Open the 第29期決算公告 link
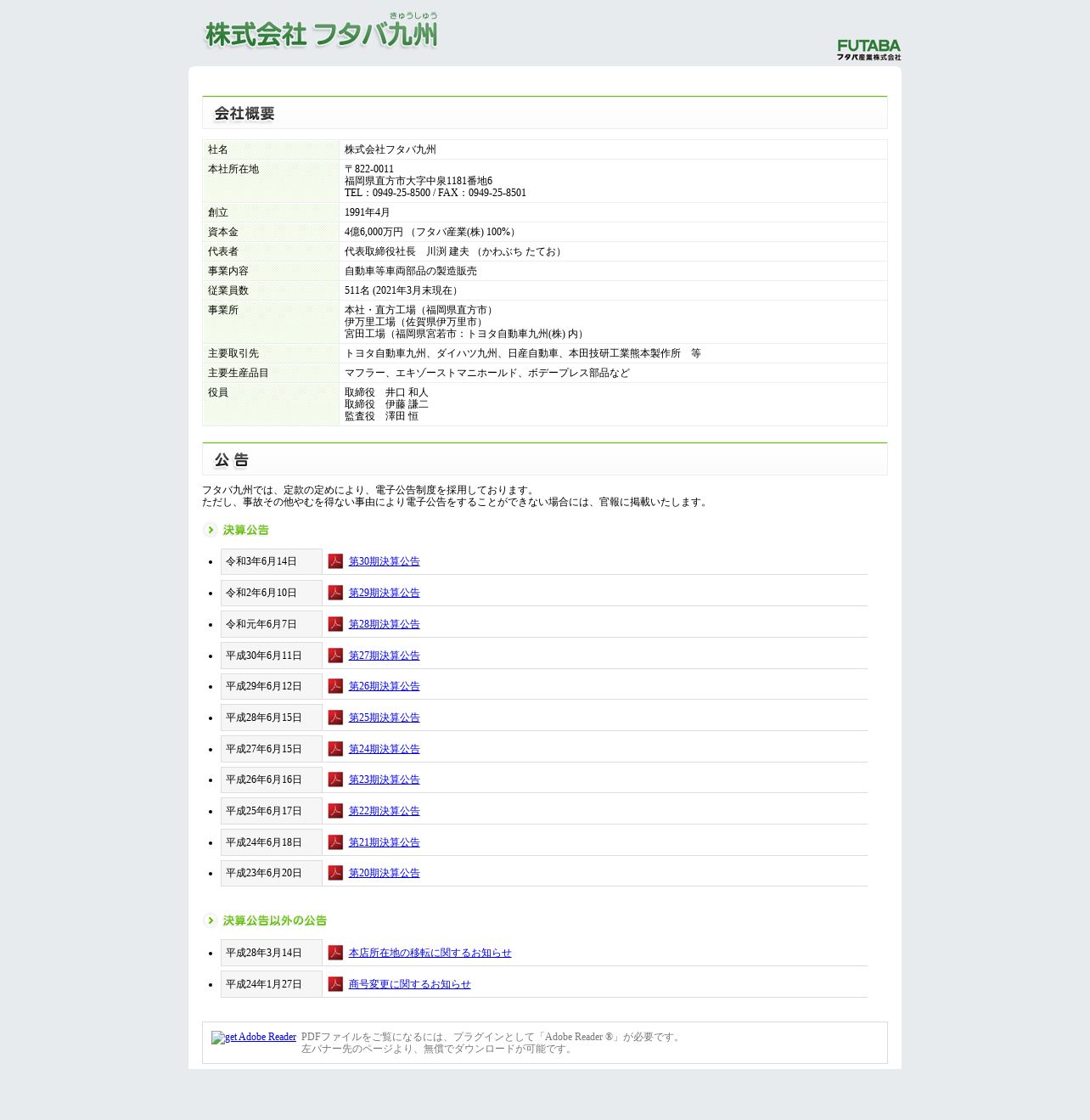Screen dimensions: 1090x1120 (x=384, y=593)
